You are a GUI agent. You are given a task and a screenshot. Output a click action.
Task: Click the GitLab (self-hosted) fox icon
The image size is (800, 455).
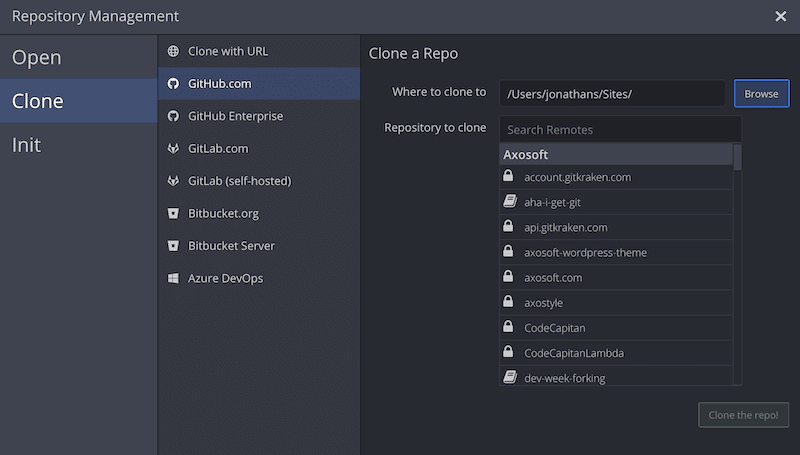[173, 181]
